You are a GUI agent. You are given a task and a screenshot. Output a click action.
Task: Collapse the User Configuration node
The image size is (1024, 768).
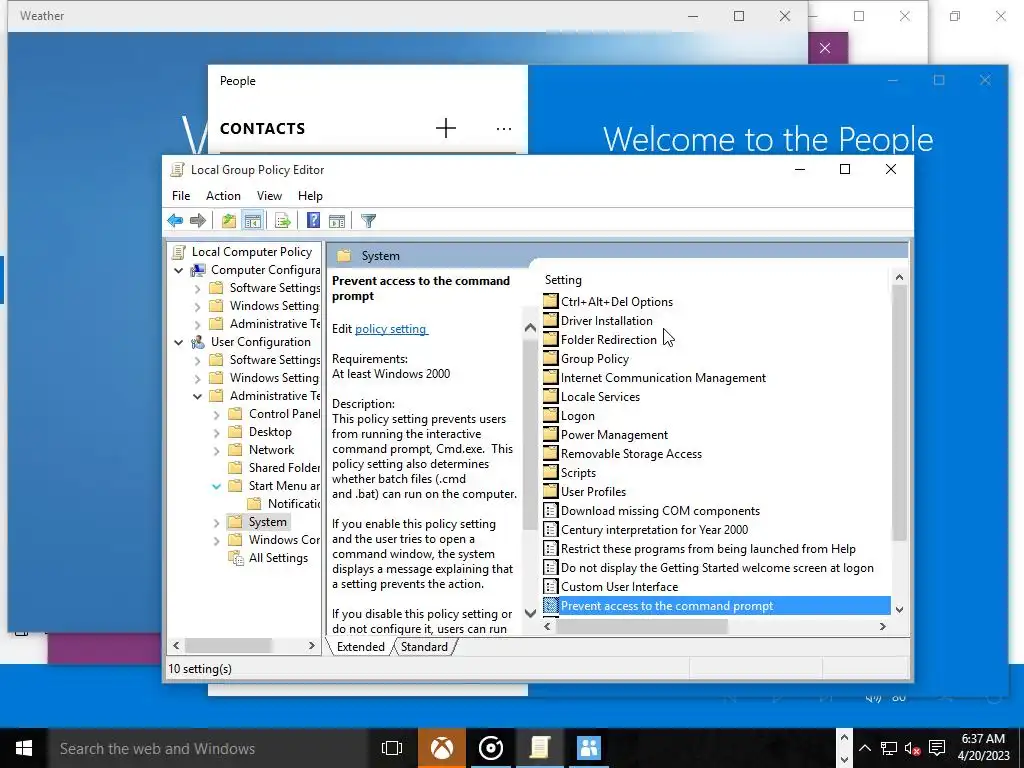[x=178, y=342]
